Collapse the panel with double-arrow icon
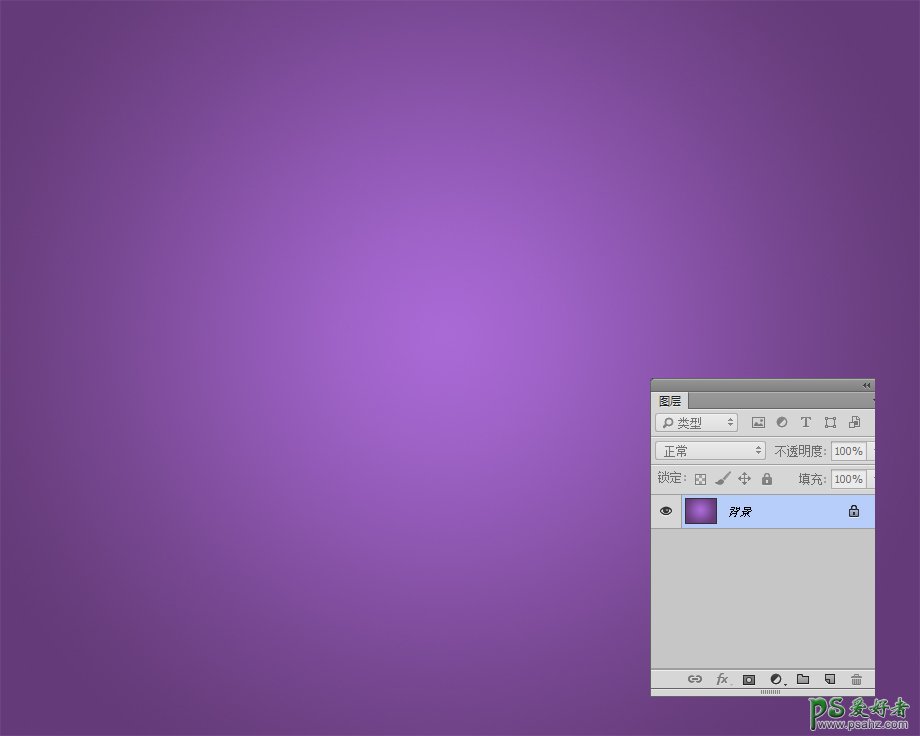The width and height of the screenshot is (920, 736). point(867,385)
